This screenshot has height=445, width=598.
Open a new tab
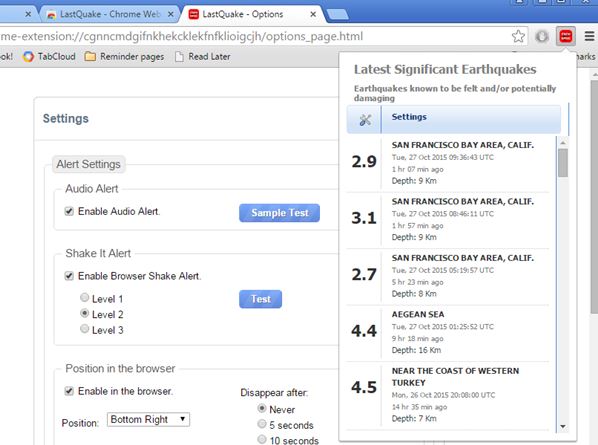(338, 14)
